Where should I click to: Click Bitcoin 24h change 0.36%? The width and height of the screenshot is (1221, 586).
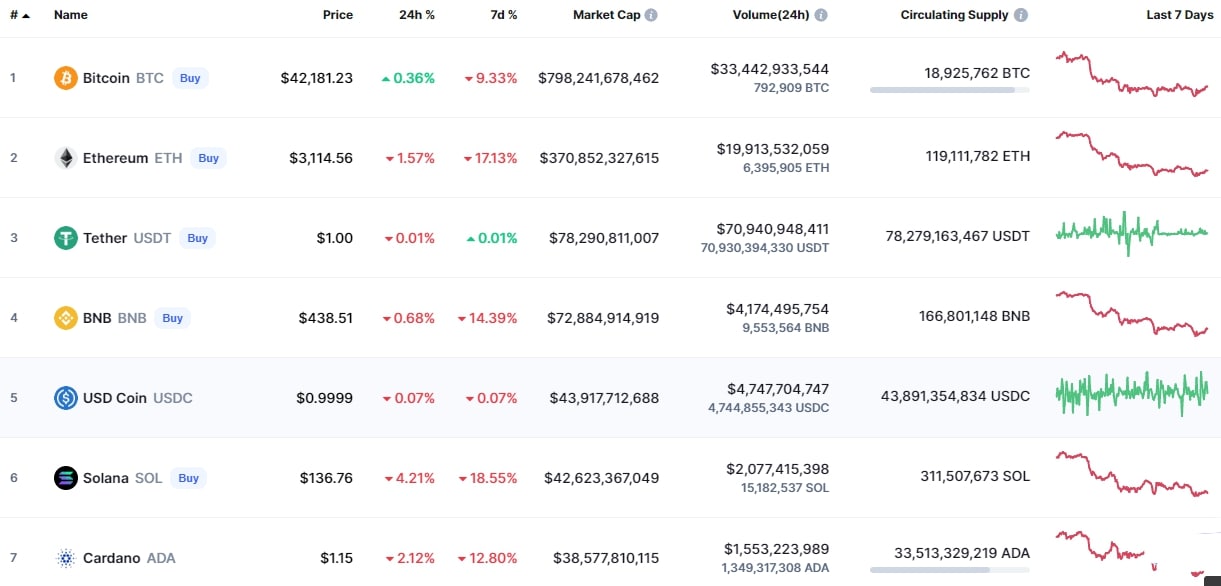(408, 78)
